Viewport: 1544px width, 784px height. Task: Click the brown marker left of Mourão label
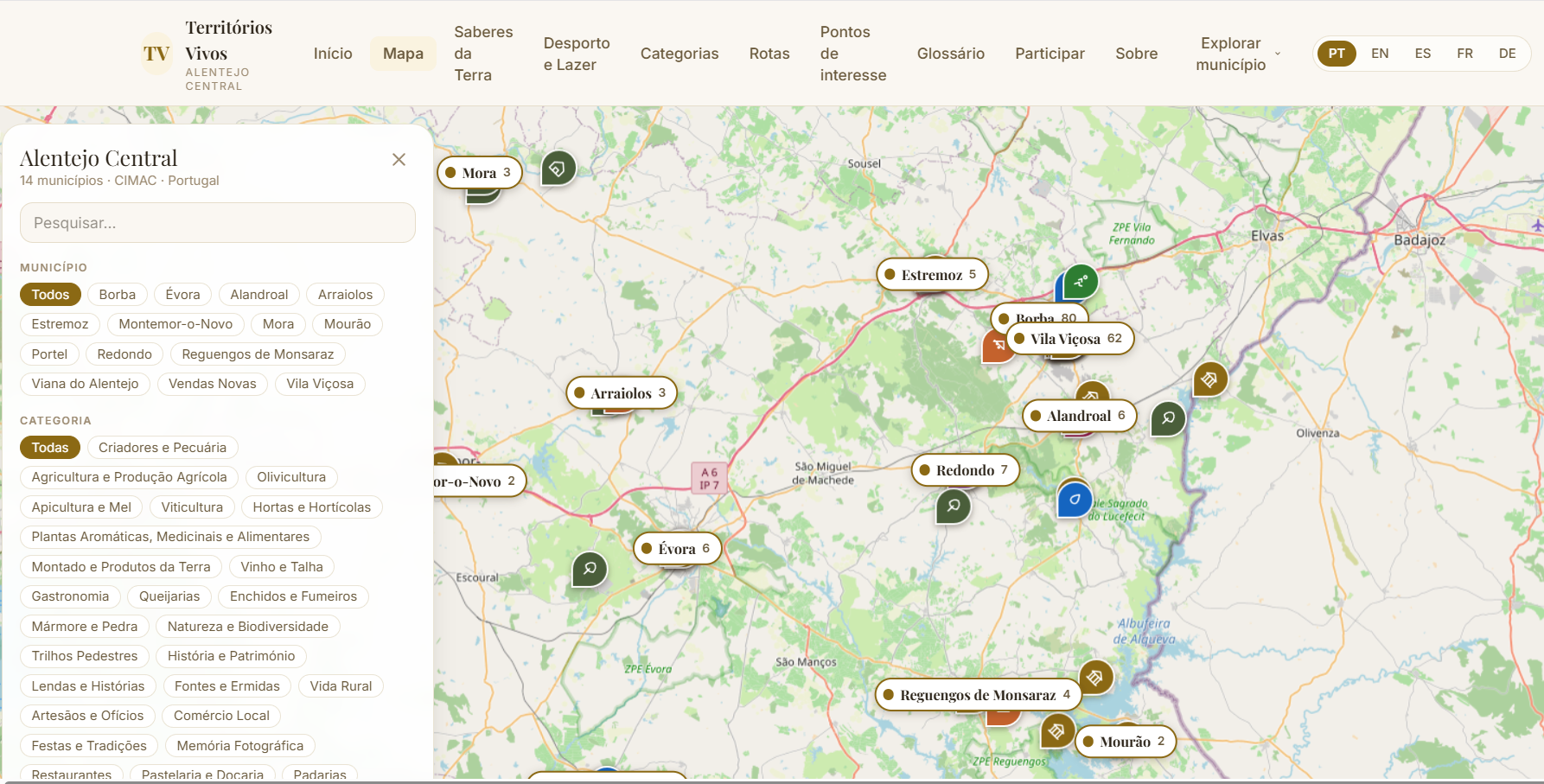click(x=1057, y=731)
